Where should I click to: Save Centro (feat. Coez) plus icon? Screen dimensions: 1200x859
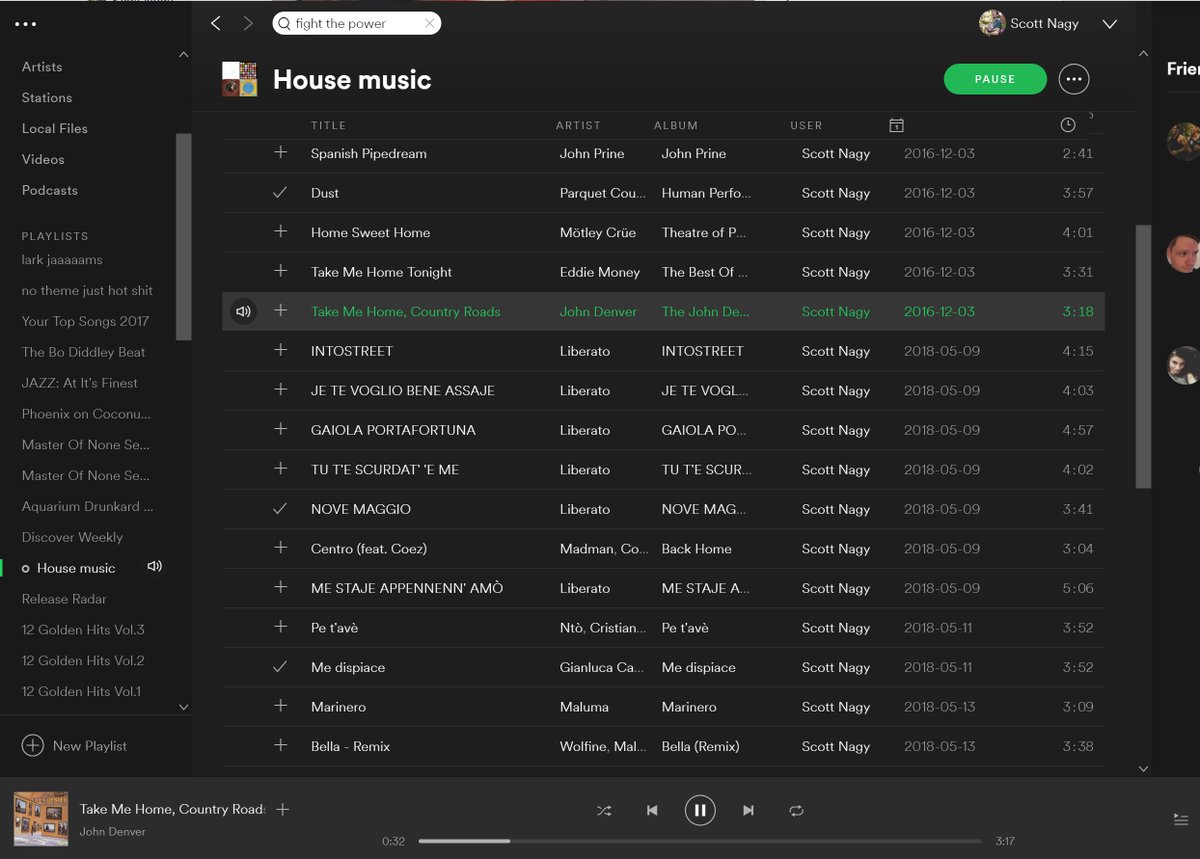(280, 549)
